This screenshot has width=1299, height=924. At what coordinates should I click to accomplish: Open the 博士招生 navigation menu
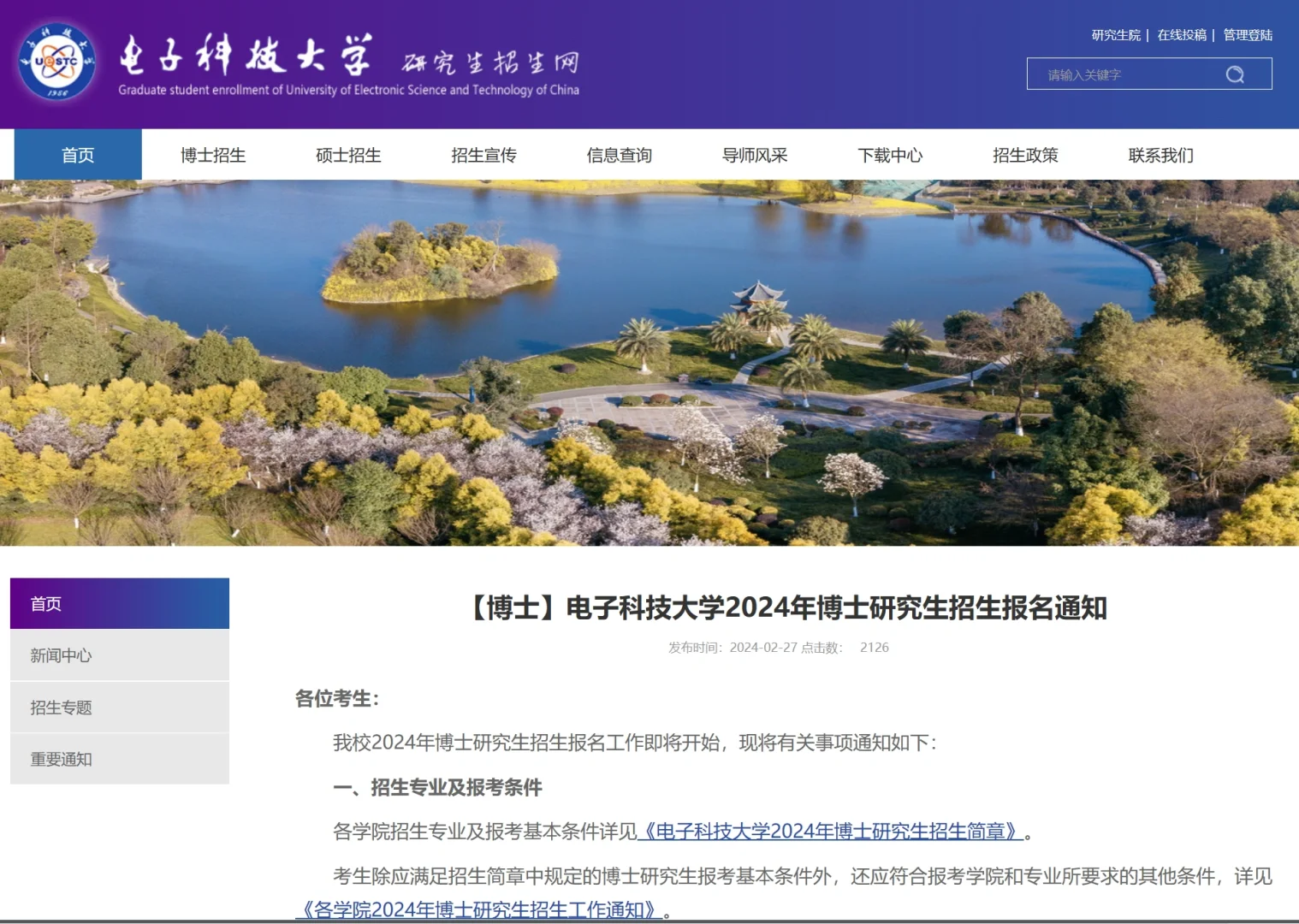(x=213, y=155)
